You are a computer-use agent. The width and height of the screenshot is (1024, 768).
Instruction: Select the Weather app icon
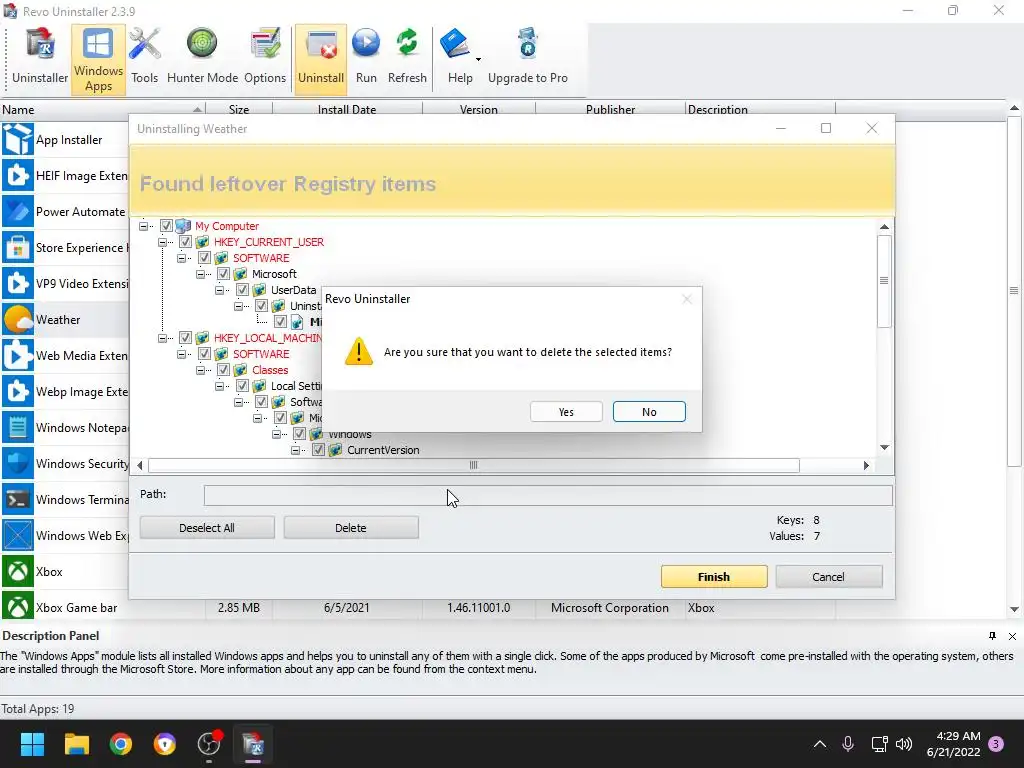coord(18,319)
